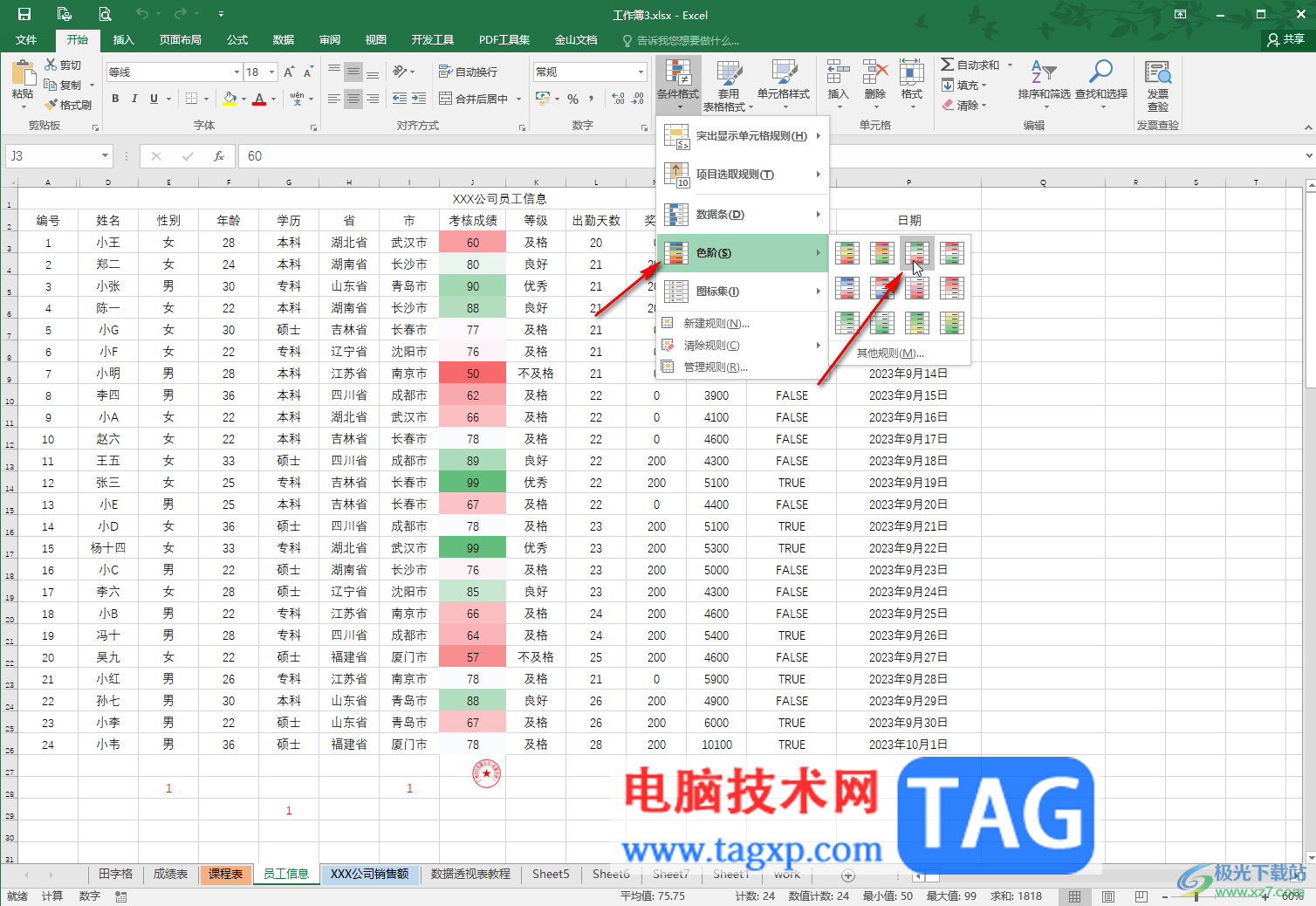Screen dimensions: 1316x906
Task: Click the Insert cells (插入) icon
Action: click(838, 73)
